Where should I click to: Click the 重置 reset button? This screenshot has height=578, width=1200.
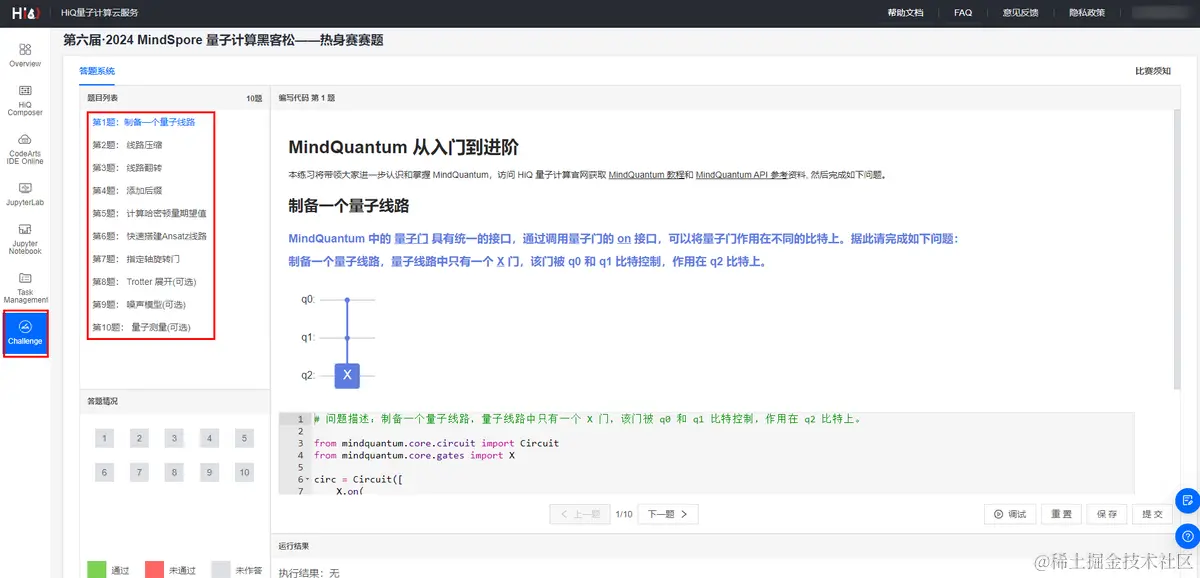pyautogui.click(x=1062, y=514)
